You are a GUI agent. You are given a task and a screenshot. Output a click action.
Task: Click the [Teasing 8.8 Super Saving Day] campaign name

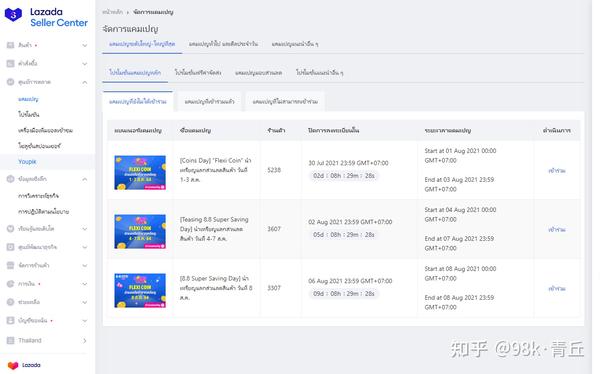tap(214, 229)
